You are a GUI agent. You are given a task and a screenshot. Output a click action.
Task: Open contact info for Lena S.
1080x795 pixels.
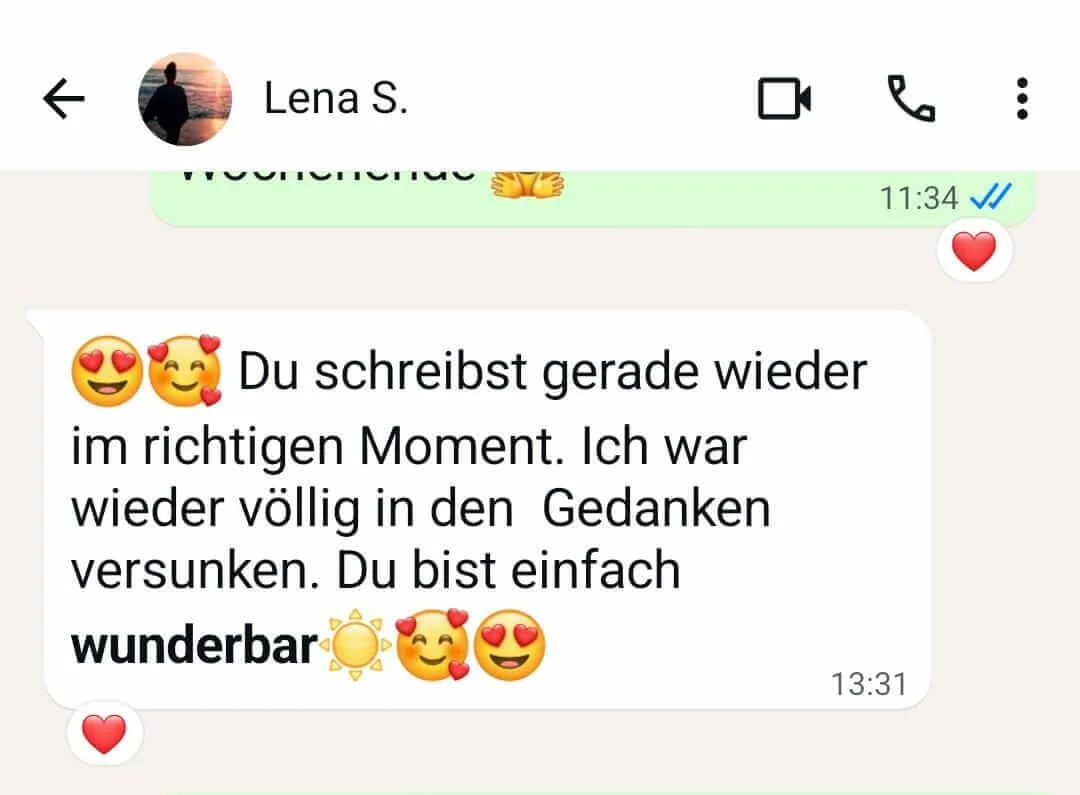pyautogui.click(x=336, y=99)
